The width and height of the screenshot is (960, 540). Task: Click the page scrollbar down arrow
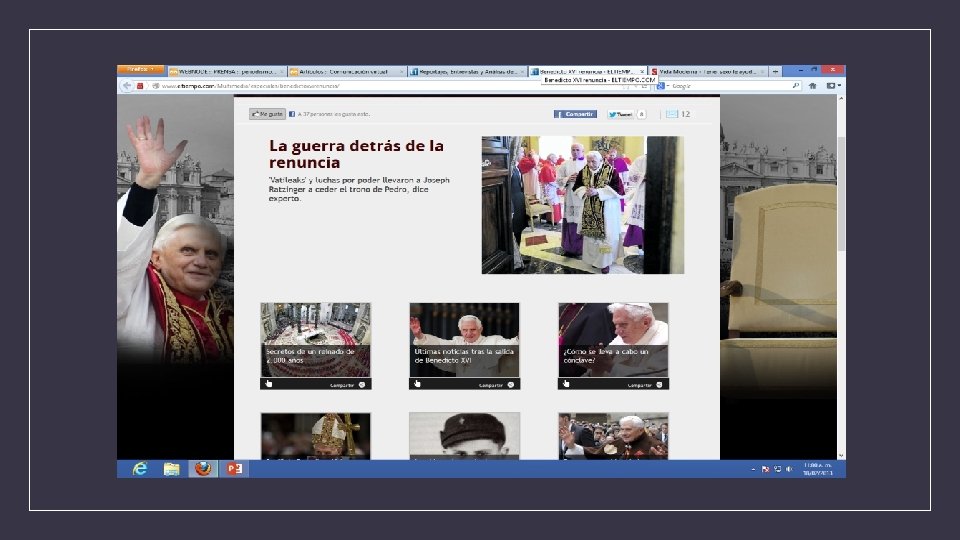841,456
